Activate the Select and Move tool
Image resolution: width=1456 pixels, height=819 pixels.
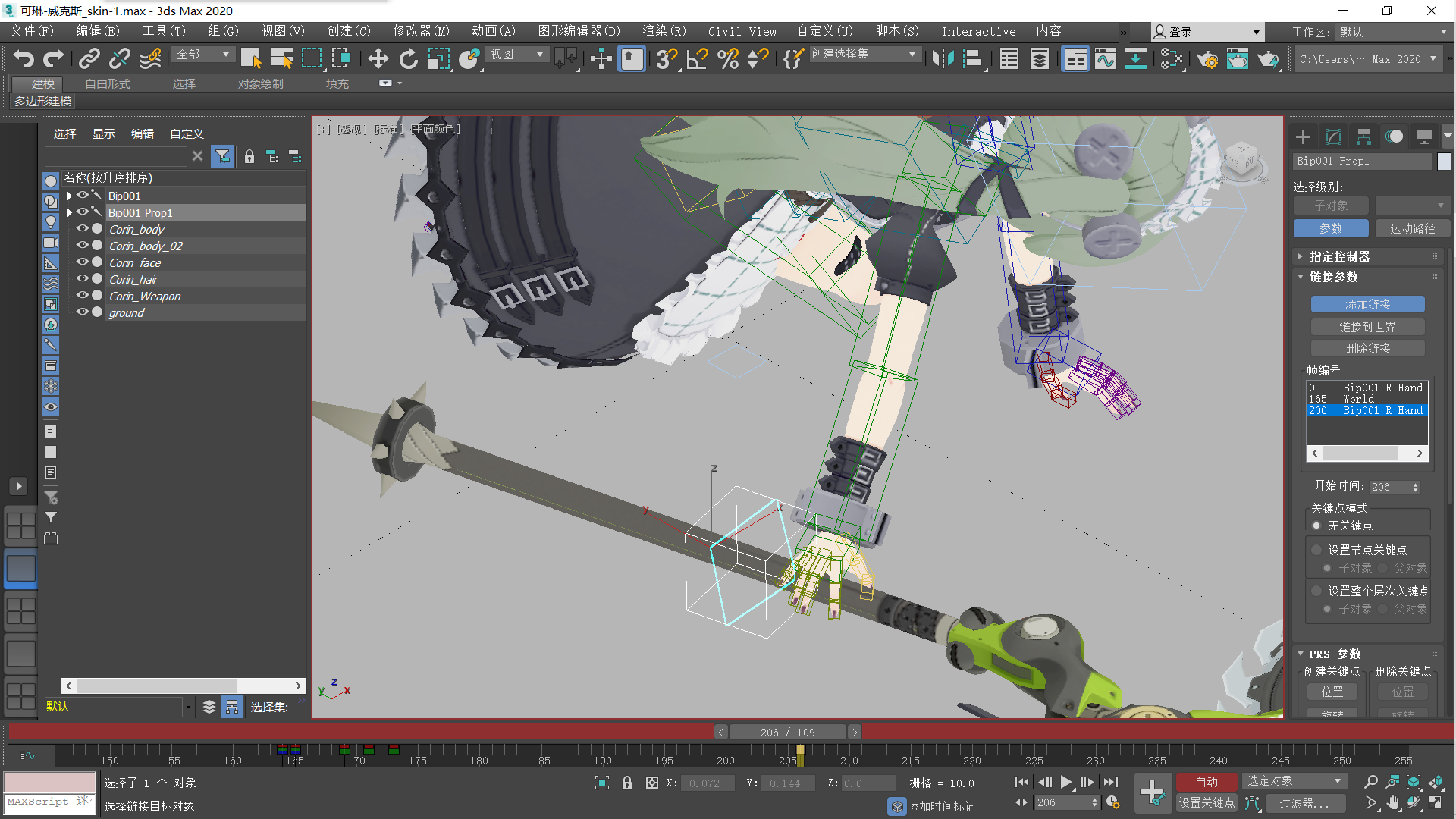pyautogui.click(x=378, y=58)
